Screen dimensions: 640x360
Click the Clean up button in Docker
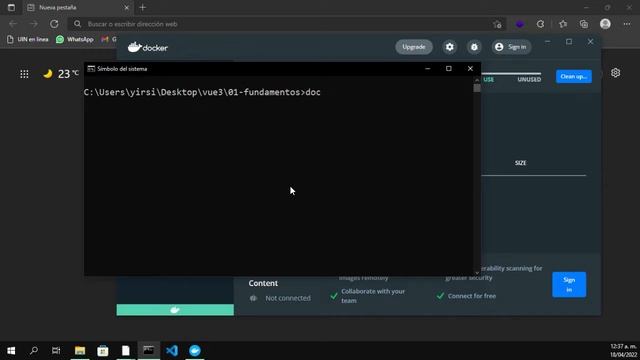573,76
